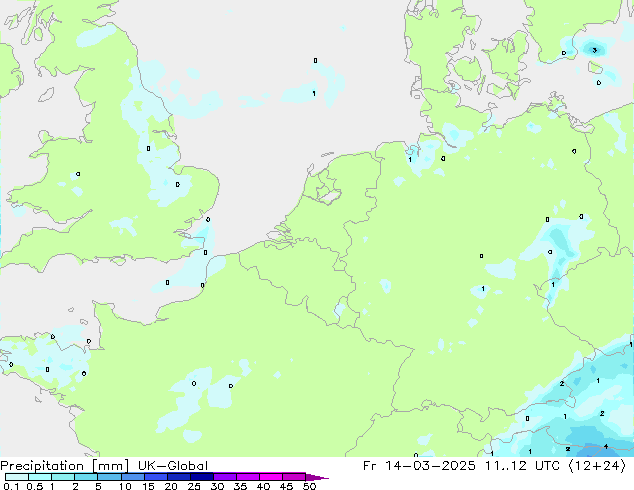
Task: Click the legend value '10'
Action: pyautogui.click(x=125, y=486)
